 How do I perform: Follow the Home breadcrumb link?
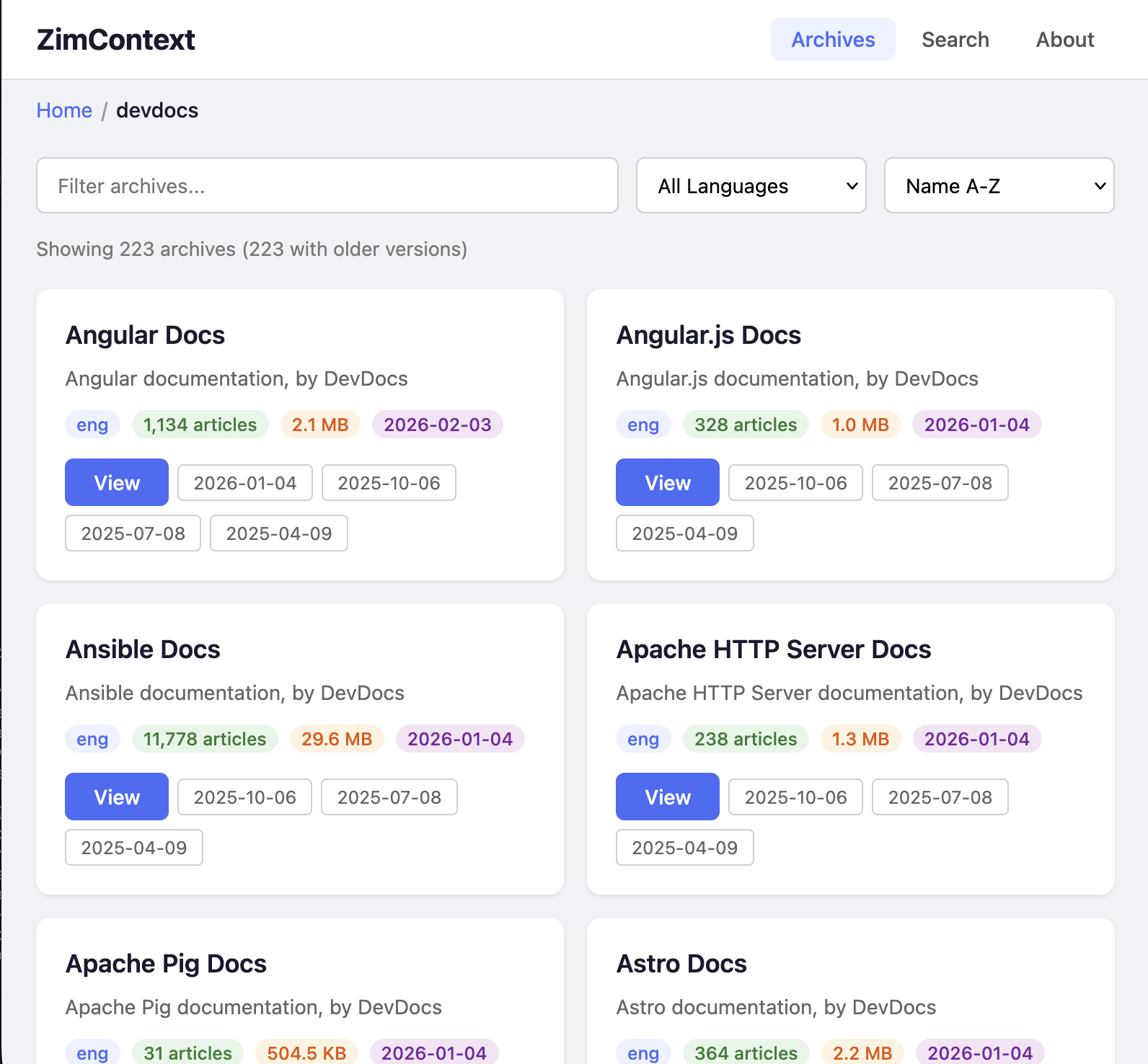[x=64, y=110]
